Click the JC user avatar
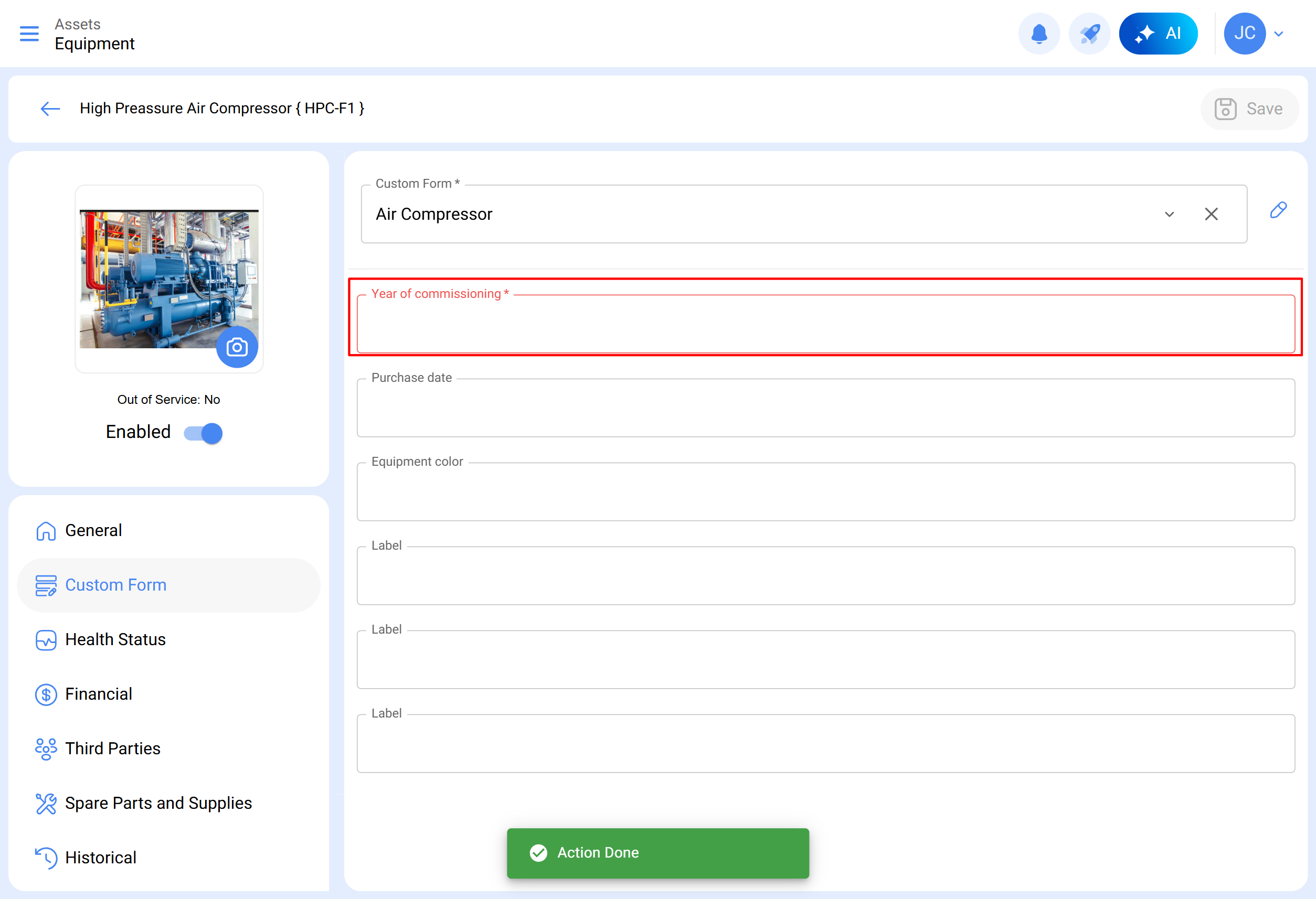This screenshot has width=1316, height=899. 1244,34
